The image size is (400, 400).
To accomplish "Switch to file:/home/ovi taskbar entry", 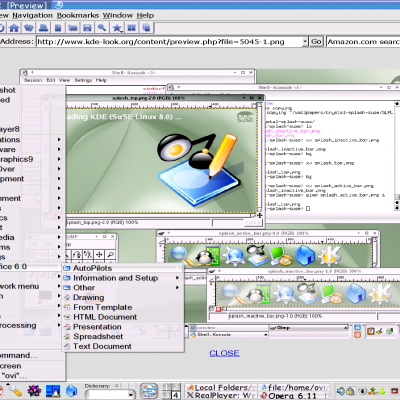I will pyautogui.click(x=295, y=387).
